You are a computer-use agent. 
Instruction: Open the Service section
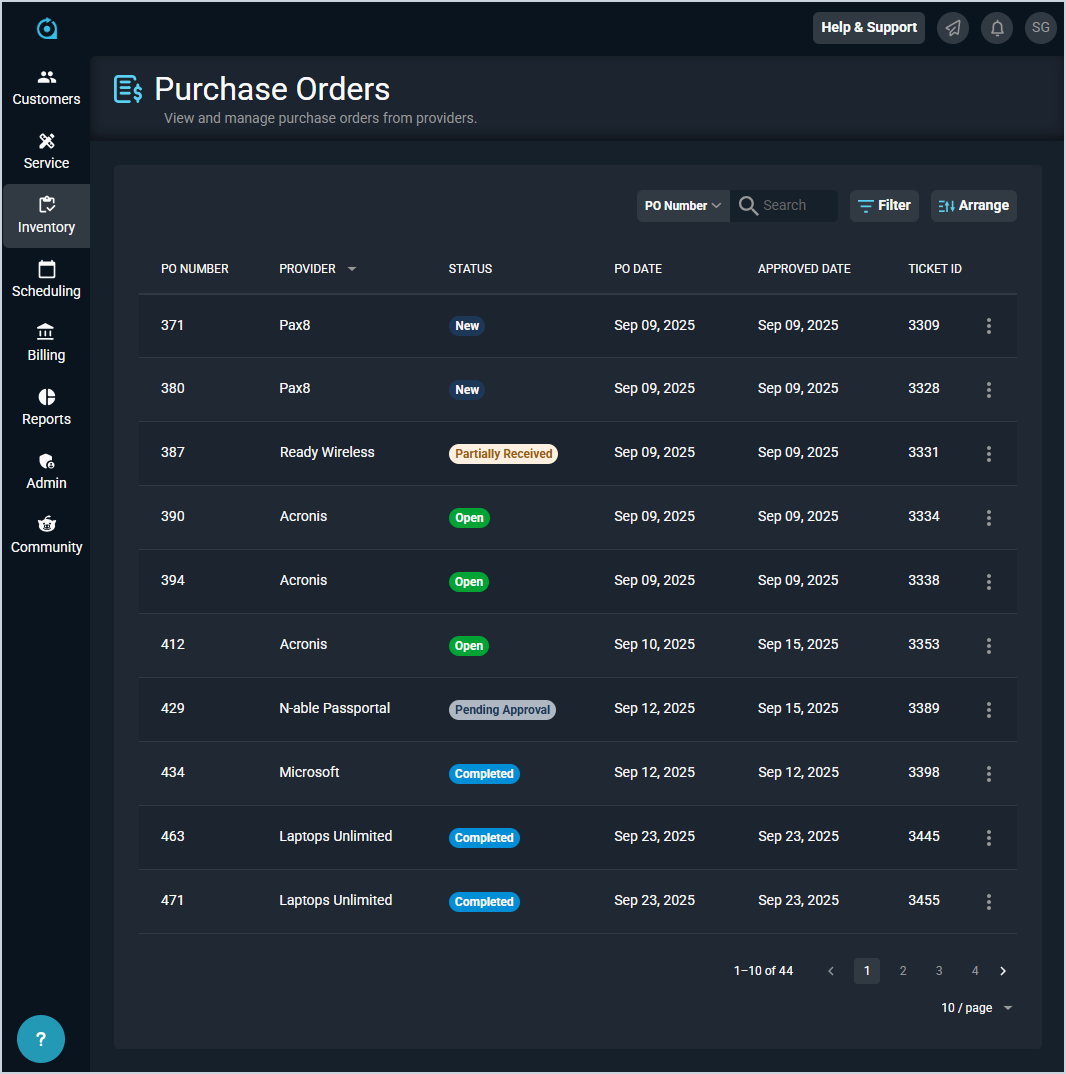[x=46, y=152]
